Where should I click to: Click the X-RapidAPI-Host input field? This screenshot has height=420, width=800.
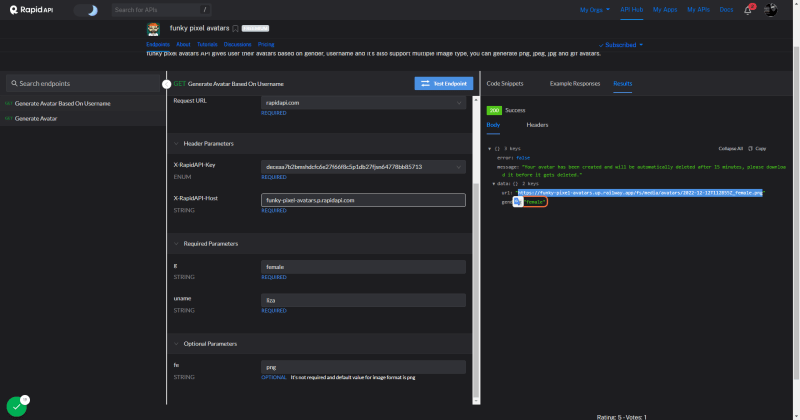click(x=363, y=200)
